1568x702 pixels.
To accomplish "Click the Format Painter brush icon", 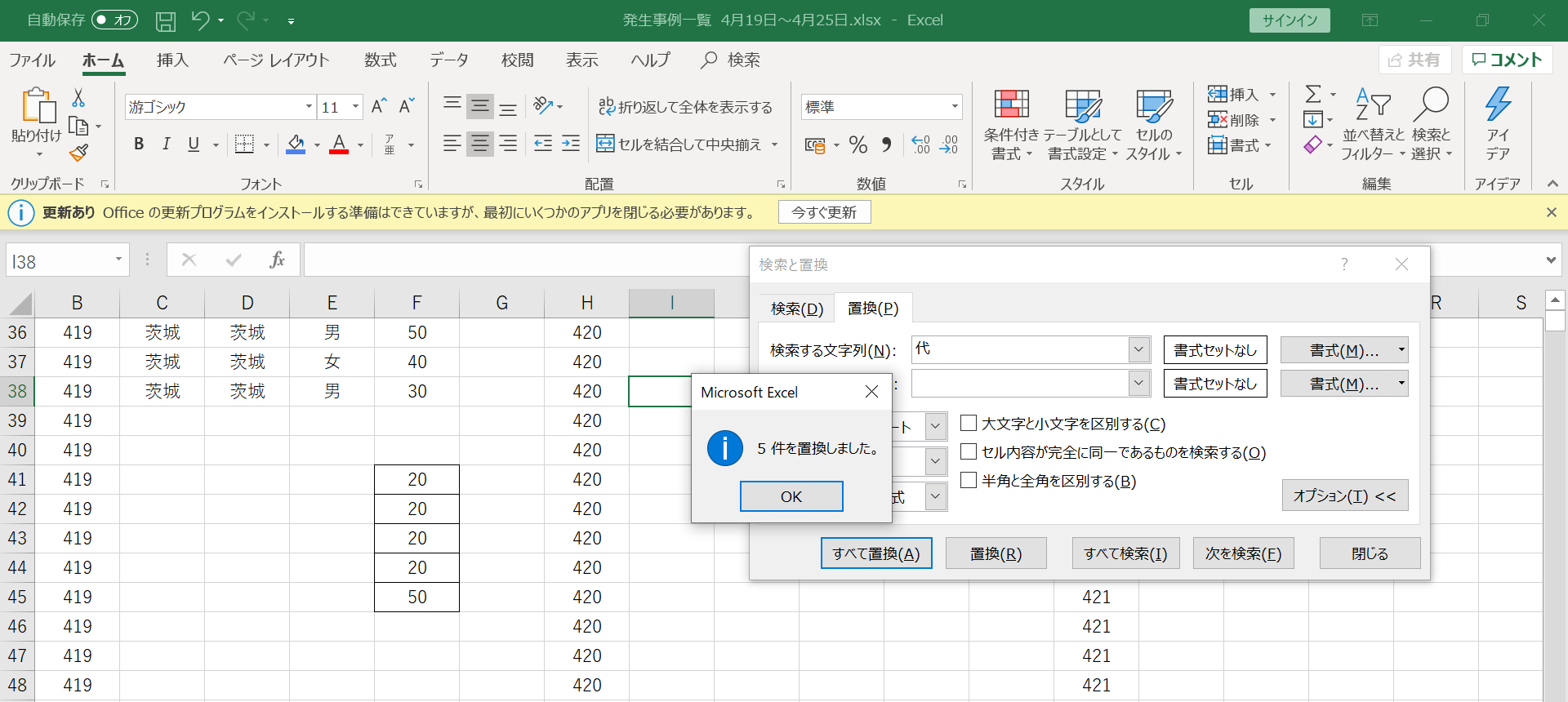I will [x=78, y=153].
